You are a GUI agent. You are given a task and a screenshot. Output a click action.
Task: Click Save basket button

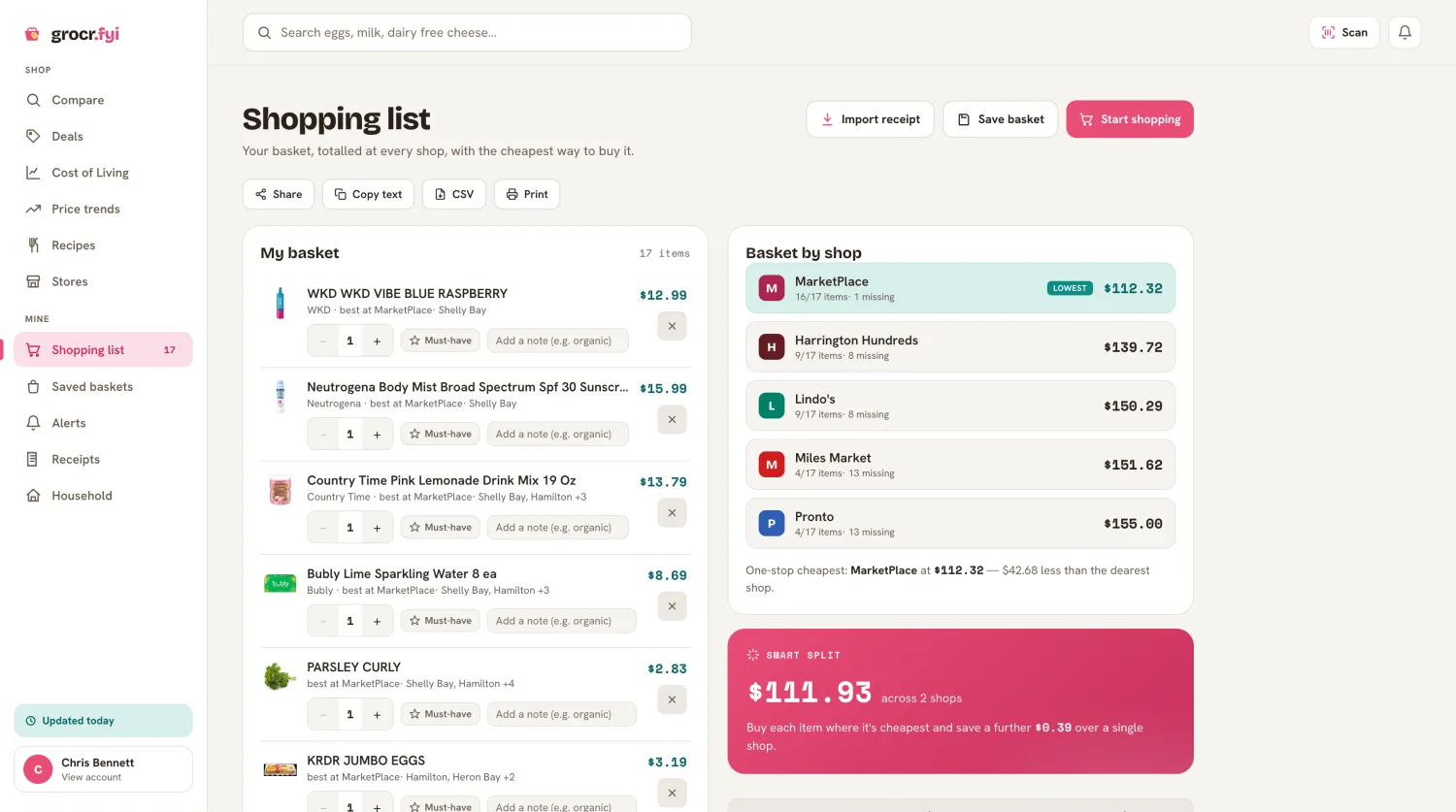click(x=1000, y=119)
